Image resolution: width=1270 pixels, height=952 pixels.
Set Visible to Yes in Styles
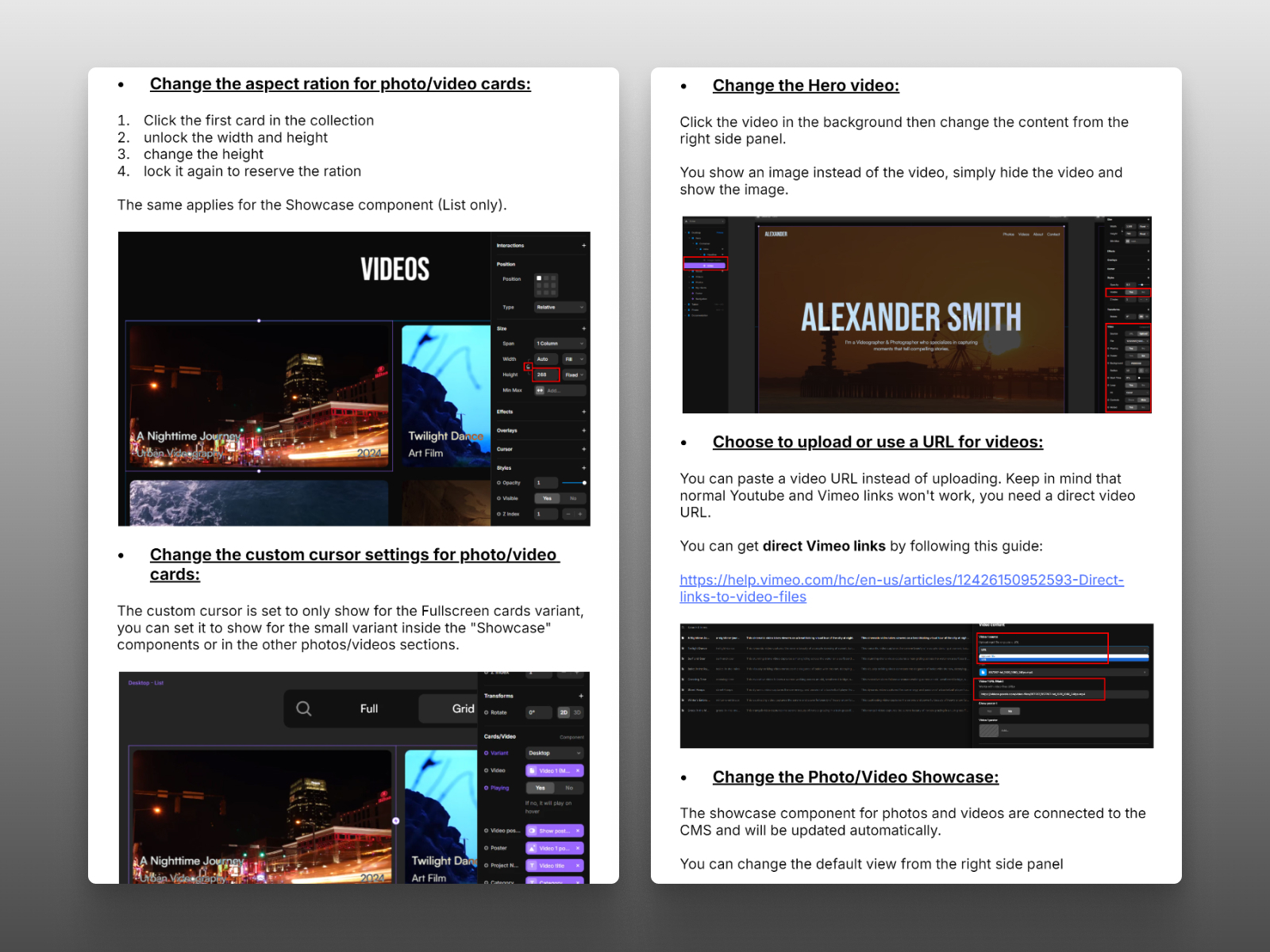point(547,498)
